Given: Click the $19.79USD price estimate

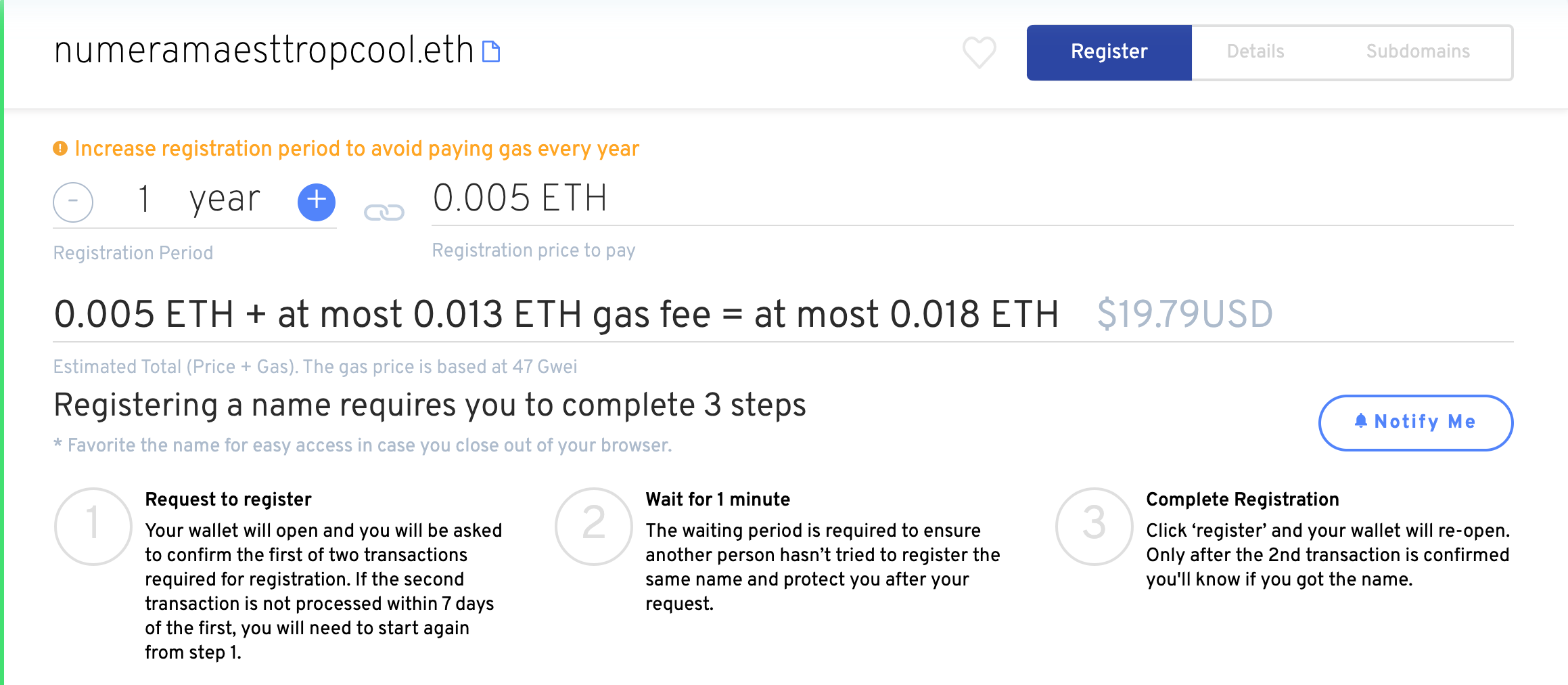Looking at the screenshot, I should coord(1184,315).
